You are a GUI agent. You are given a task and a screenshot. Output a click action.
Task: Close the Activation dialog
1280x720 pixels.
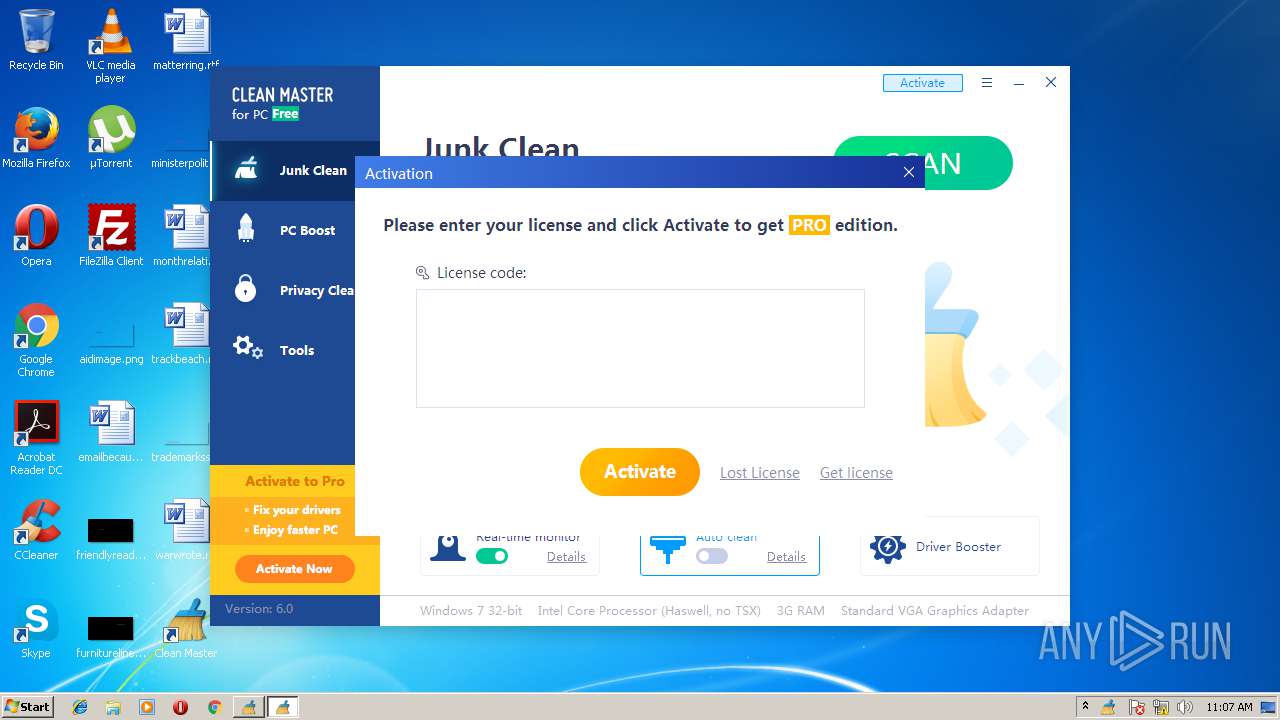pos(908,172)
